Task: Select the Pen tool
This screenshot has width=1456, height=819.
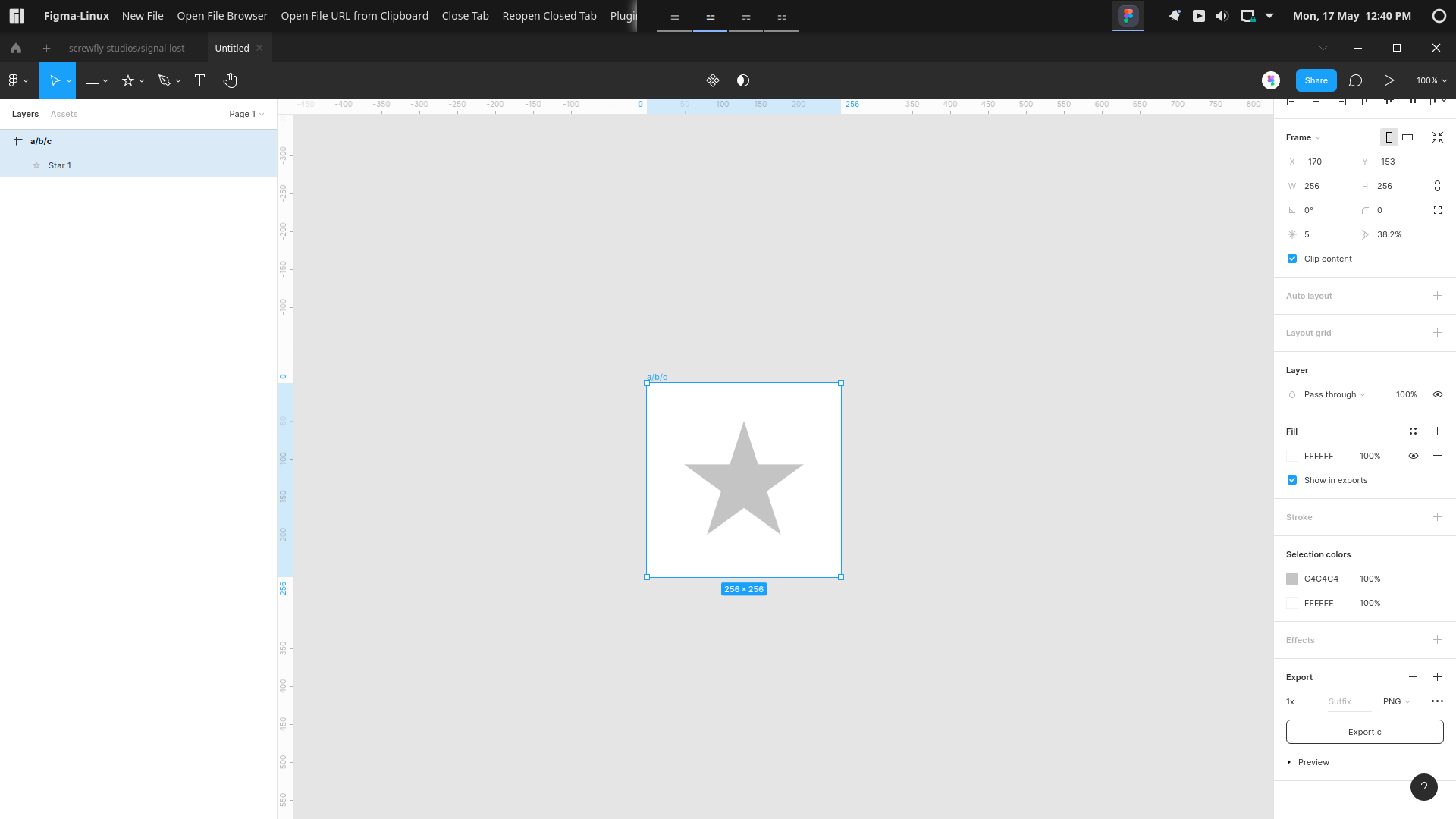Action: (x=165, y=80)
